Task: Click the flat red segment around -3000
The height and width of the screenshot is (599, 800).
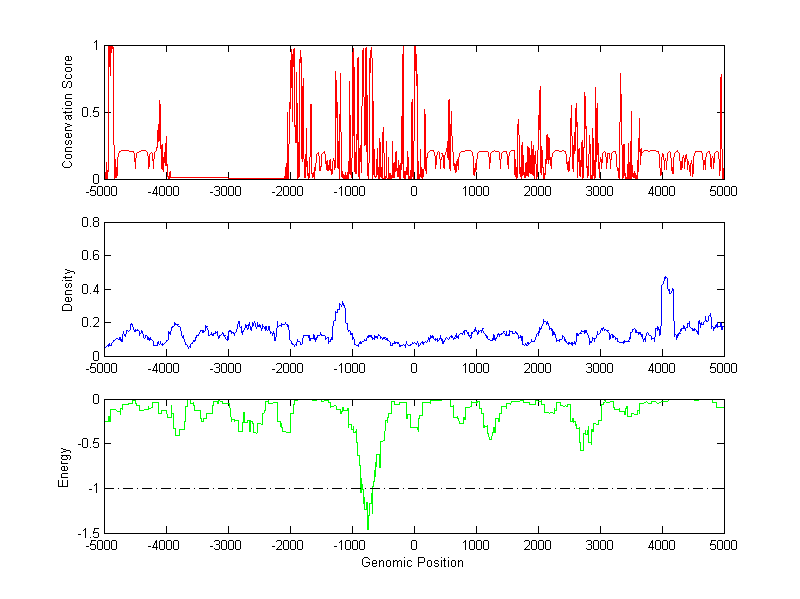Action: (228, 177)
